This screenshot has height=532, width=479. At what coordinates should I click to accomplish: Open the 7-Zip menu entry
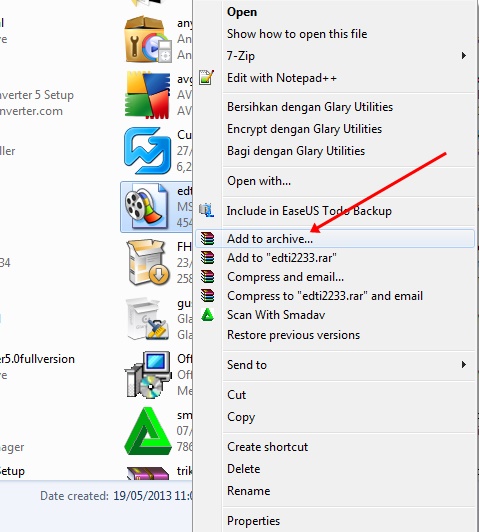coord(241,56)
